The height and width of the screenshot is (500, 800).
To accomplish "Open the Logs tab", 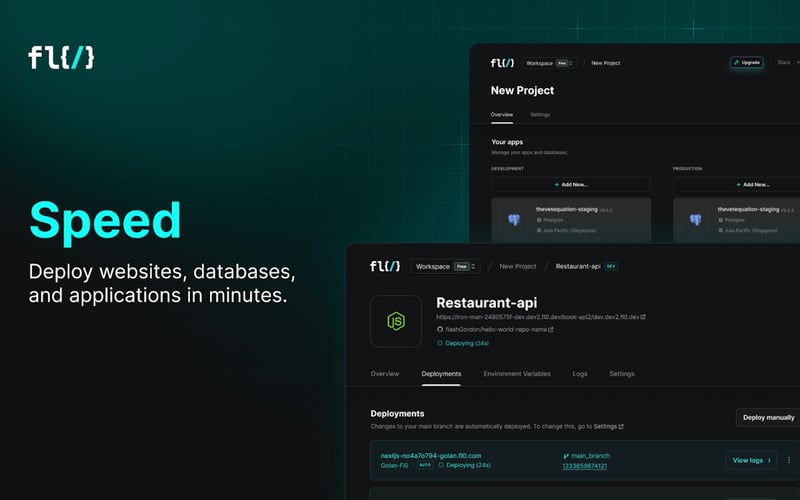I will (x=580, y=374).
